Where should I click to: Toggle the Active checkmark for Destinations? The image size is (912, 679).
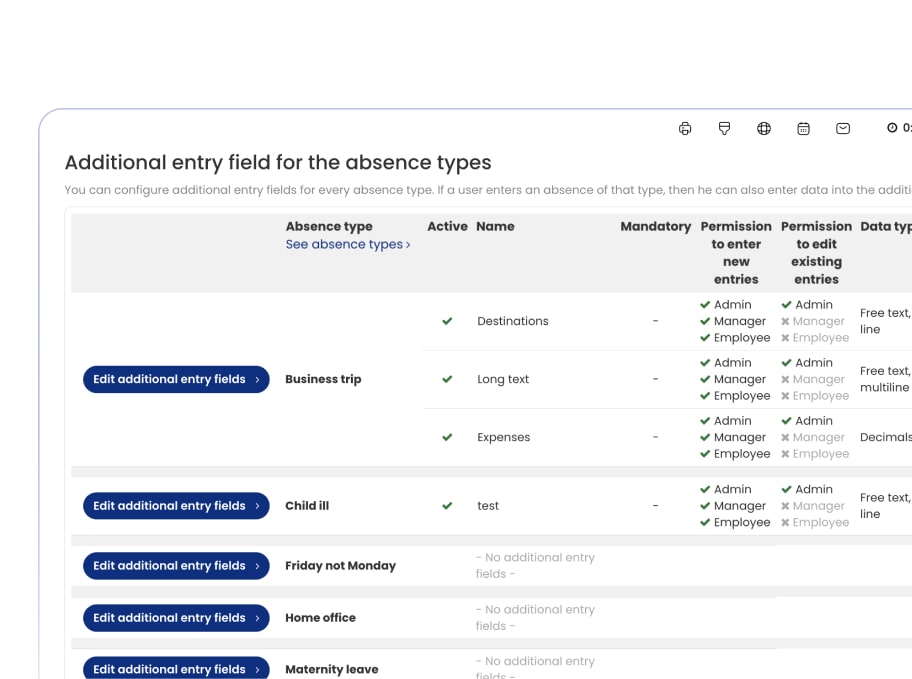point(447,321)
